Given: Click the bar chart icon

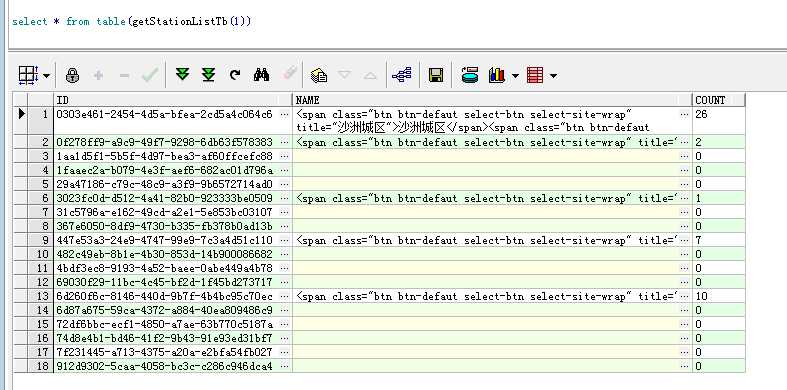Looking at the screenshot, I should tap(496, 75).
